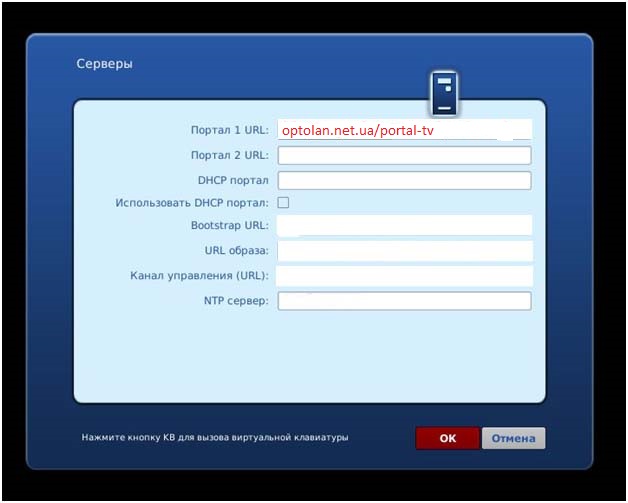Select the DHCP портал input field
The height and width of the screenshot is (503, 628).
[405, 181]
